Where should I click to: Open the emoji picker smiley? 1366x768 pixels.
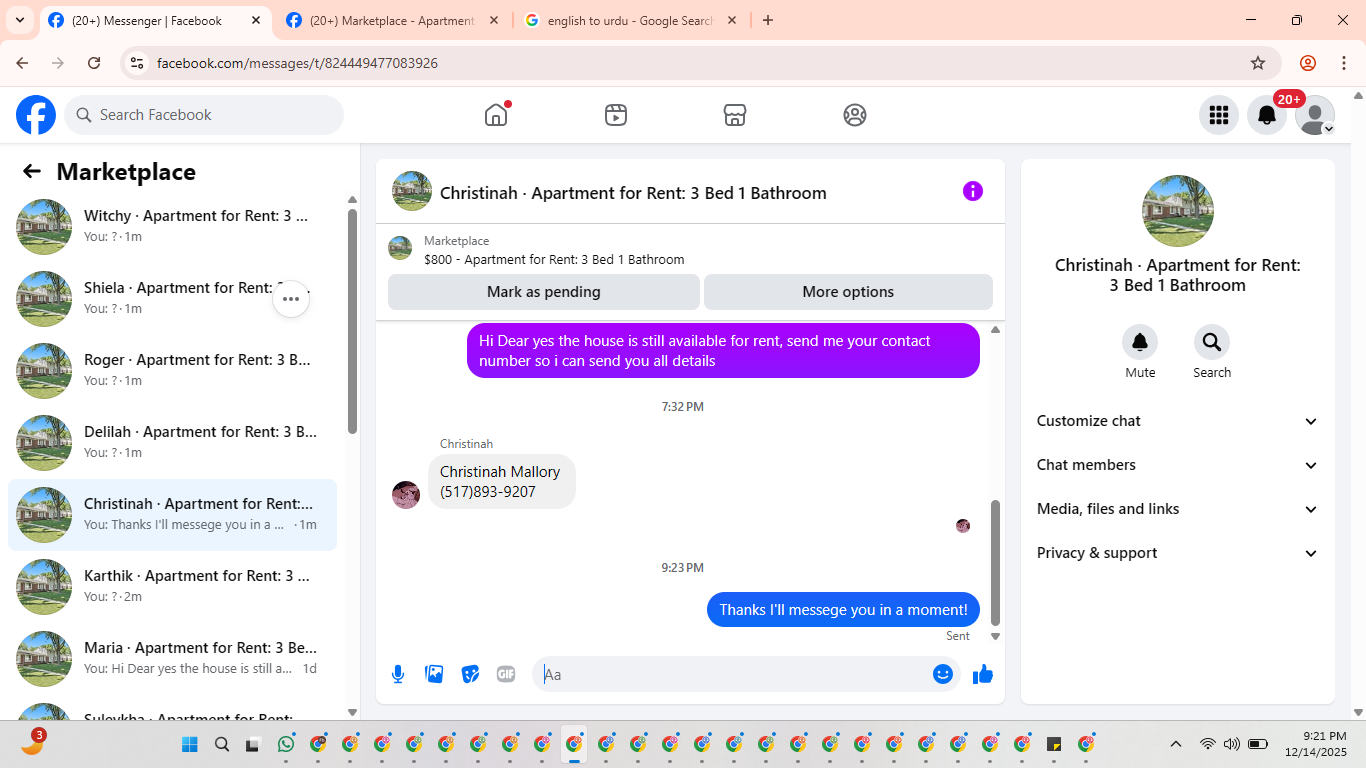point(943,674)
